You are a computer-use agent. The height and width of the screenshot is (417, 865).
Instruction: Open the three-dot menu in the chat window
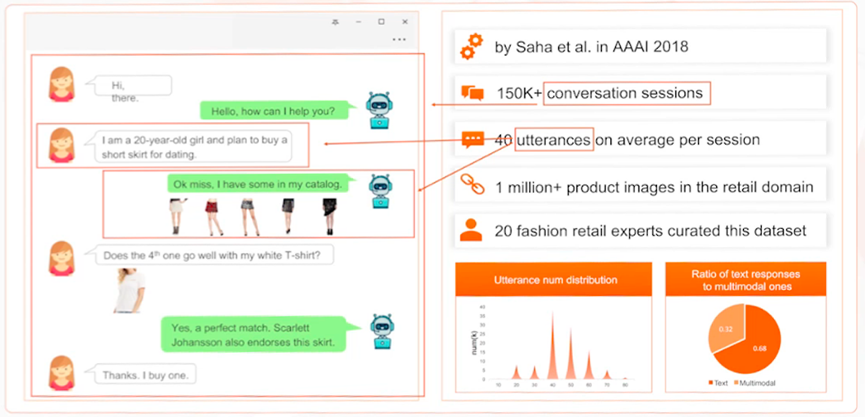[x=400, y=39]
